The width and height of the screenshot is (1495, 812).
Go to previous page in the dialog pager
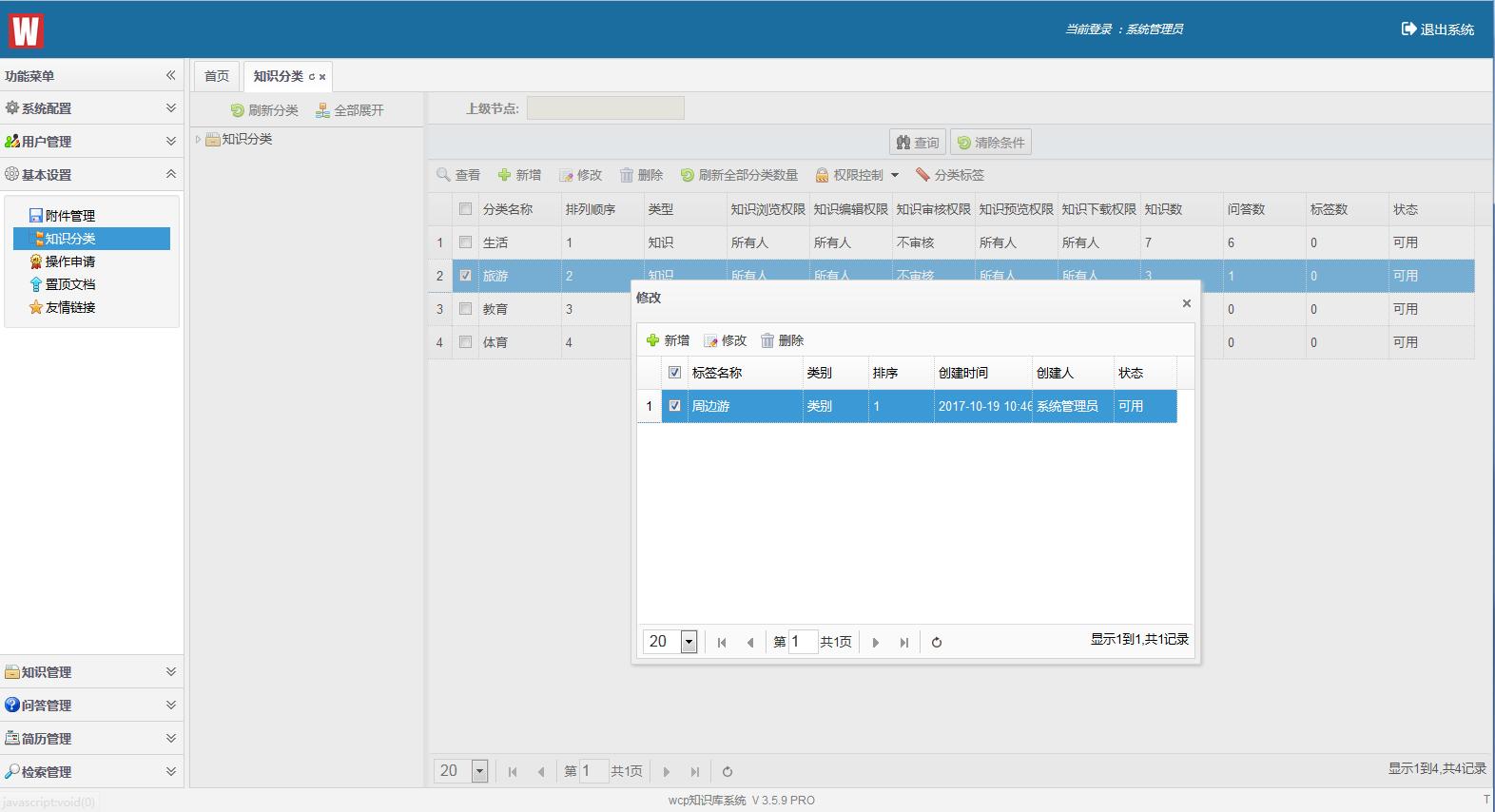coord(750,643)
